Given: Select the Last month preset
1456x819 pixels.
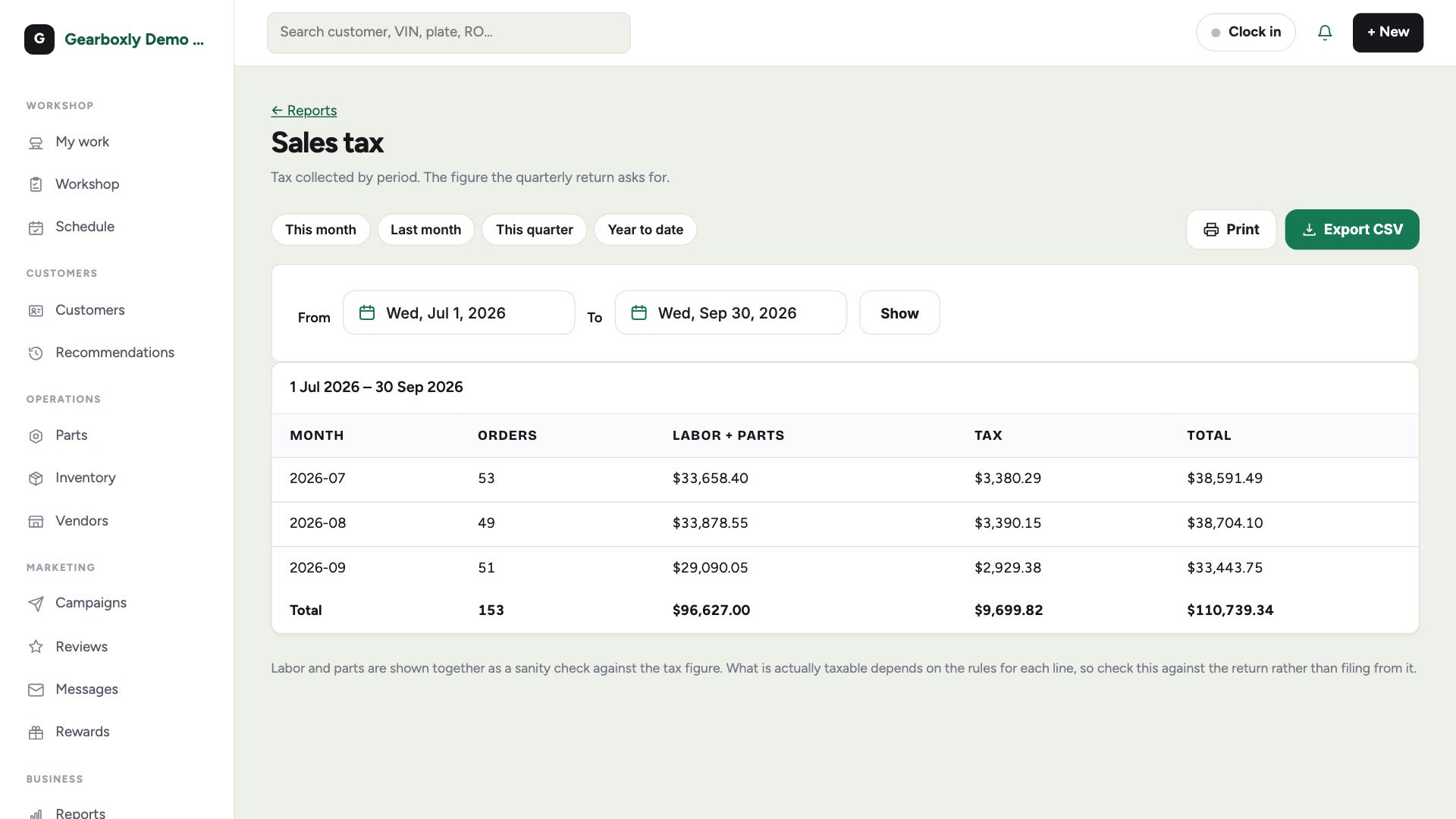Looking at the screenshot, I should [425, 230].
